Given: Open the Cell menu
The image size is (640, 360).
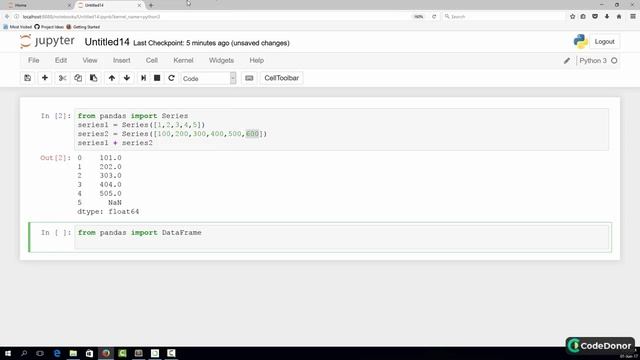Looking at the screenshot, I should 151,60.
